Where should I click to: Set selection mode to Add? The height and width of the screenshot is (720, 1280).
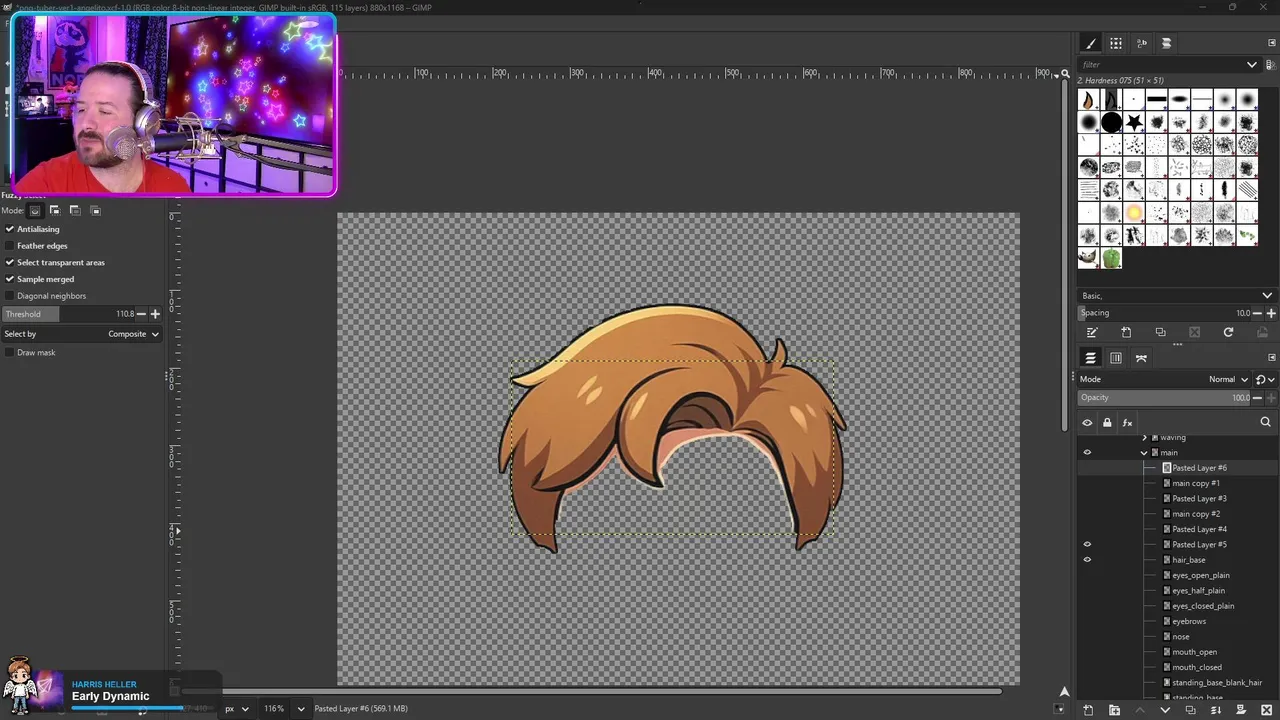pos(55,211)
